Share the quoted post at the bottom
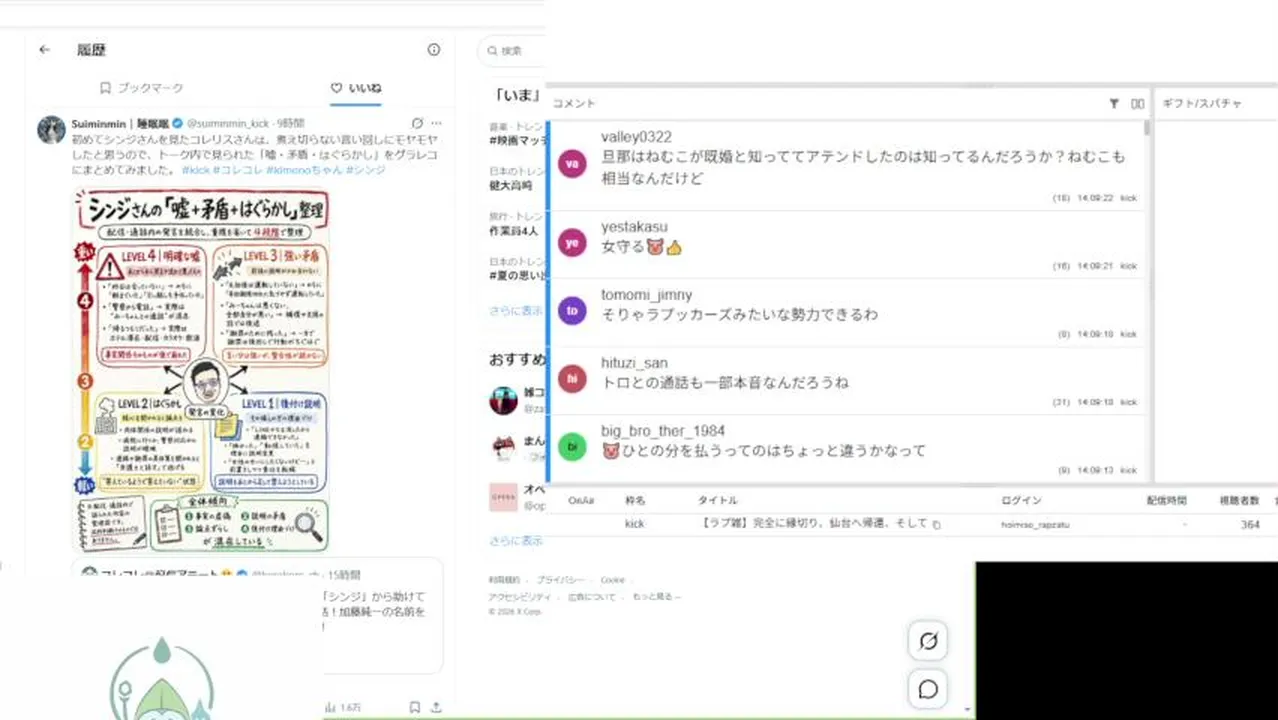Viewport: 1278px width, 720px height. [x=436, y=707]
